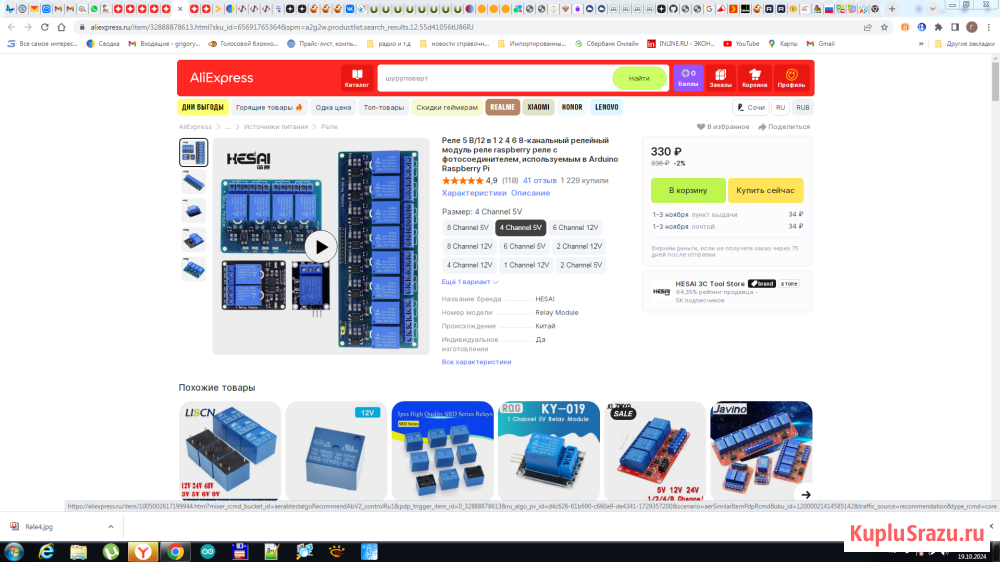The image size is (1000, 562).
Task: Switch to the Описание tab link
Action: click(530, 193)
